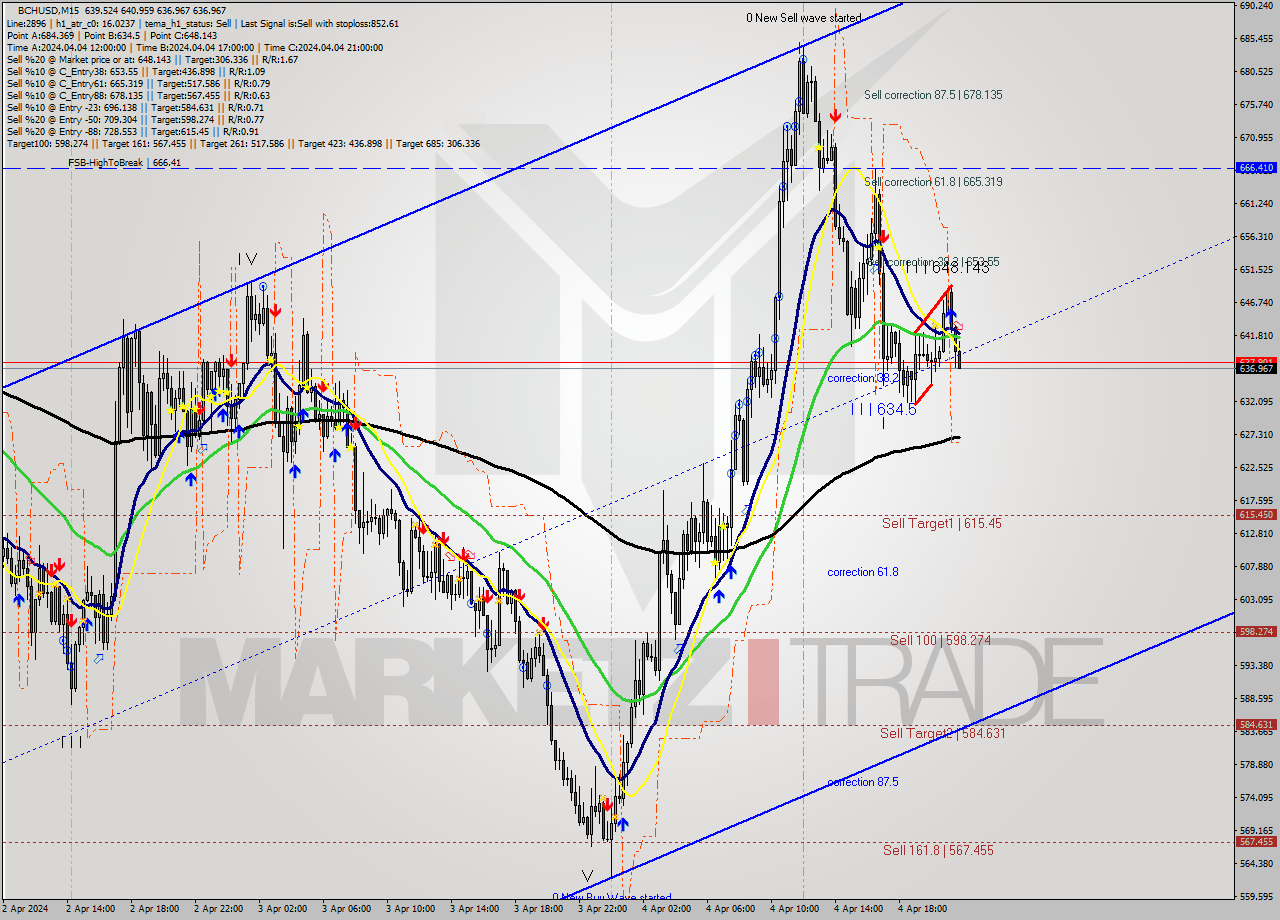Select the 'FSB-HighToBreak | 666.41' label
This screenshot has width=1280, height=920.
coord(124,162)
